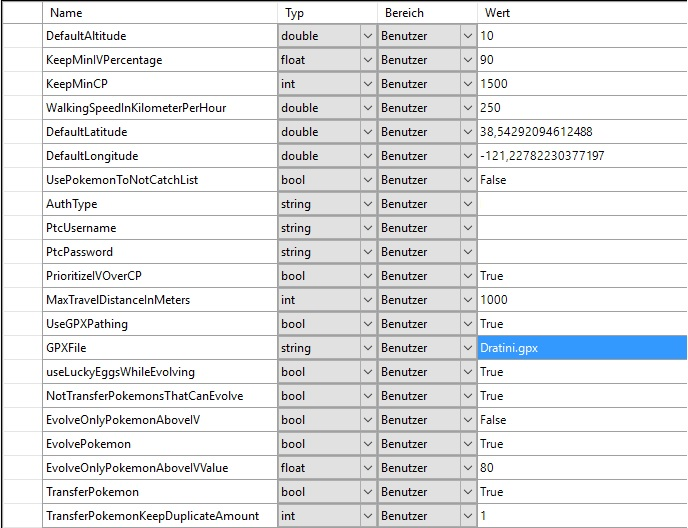Viewport: 688px width, 528px height.
Task: Click the Wert column header
Action: pos(580,13)
